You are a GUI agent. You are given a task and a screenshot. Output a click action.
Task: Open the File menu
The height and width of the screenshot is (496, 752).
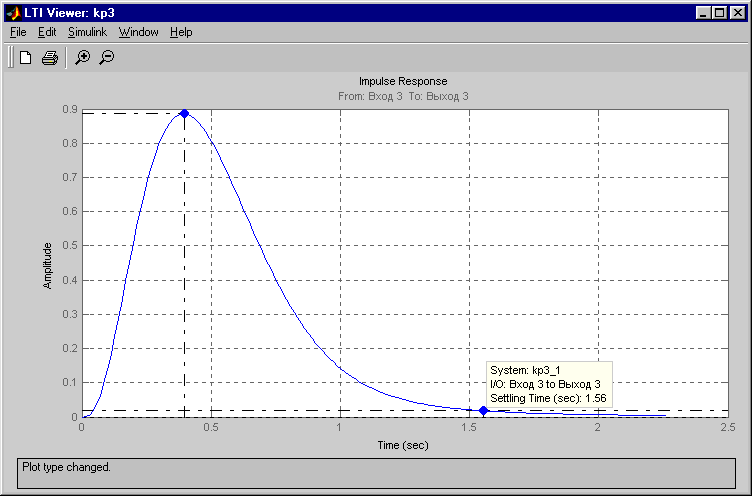coord(18,32)
